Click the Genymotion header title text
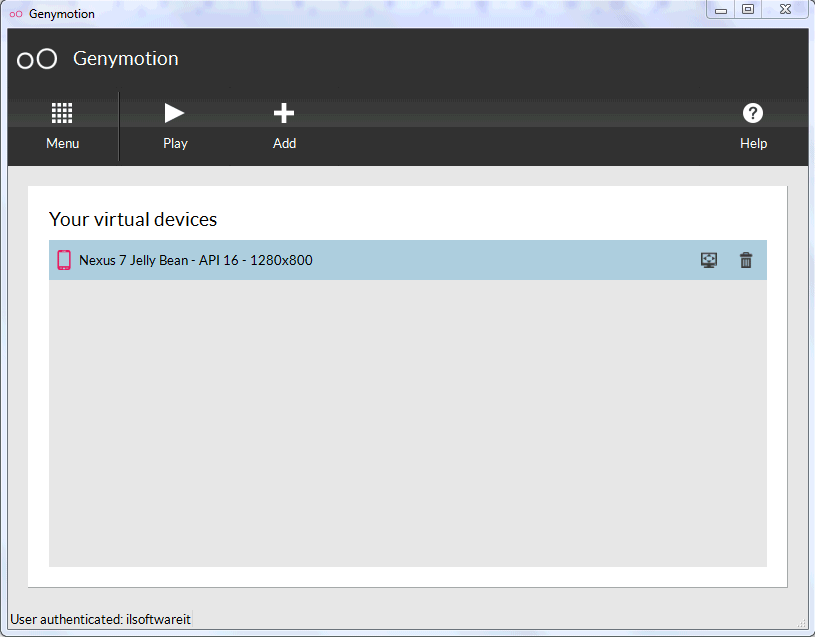The image size is (815, 637). [126, 59]
